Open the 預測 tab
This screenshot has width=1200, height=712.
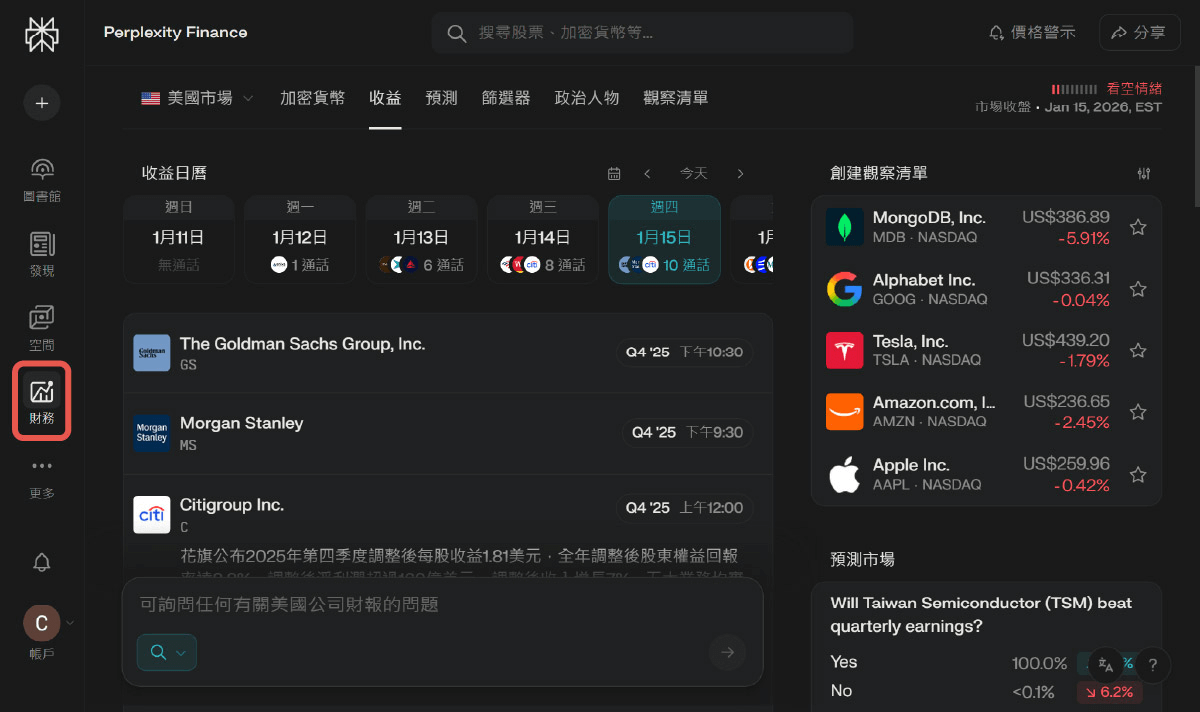point(441,98)
